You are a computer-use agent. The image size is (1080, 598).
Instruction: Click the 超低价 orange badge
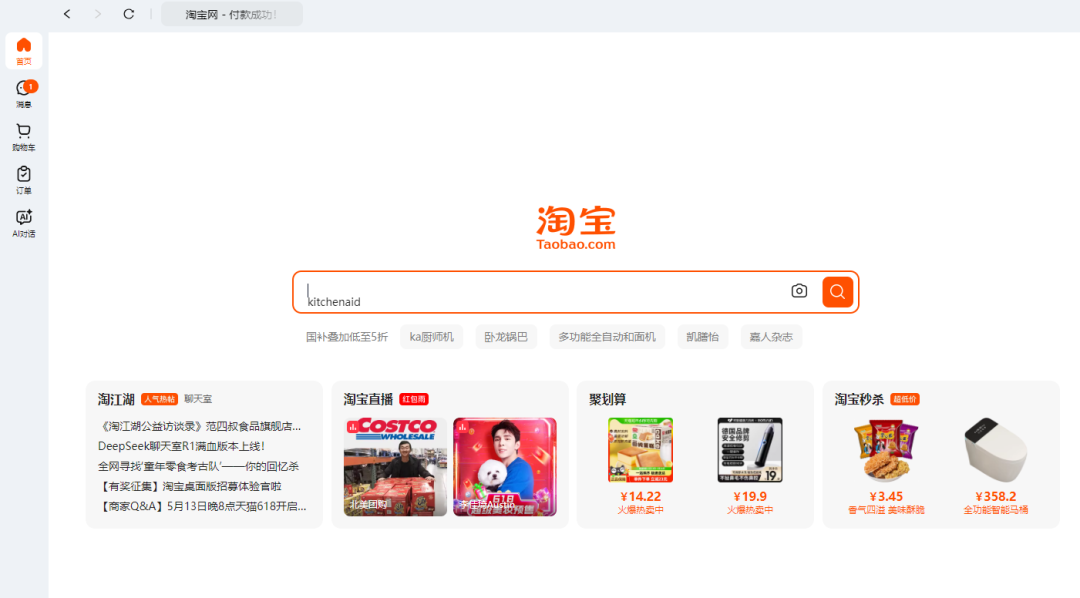[905, 399]
